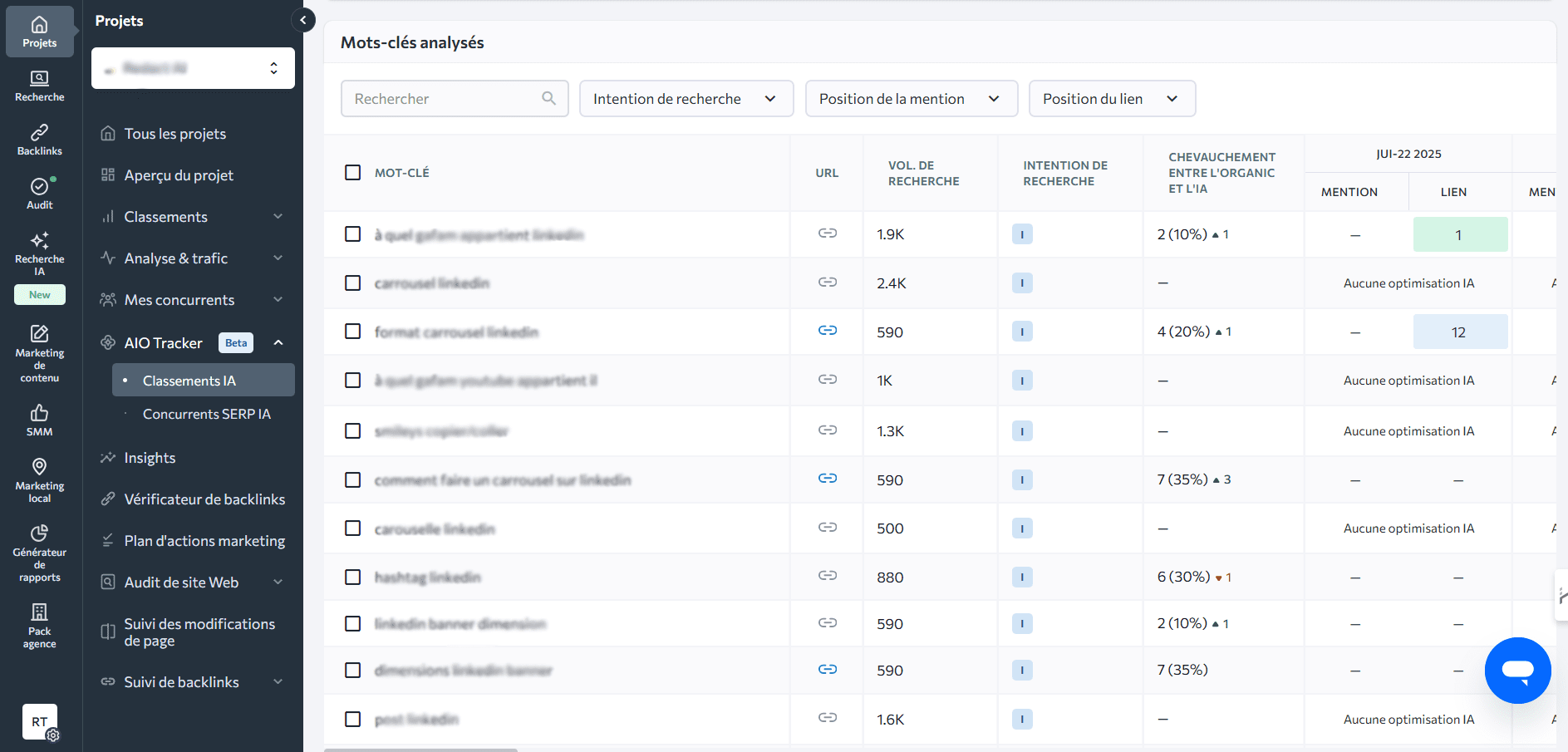The height and width of the screenshot is (752, 1568).
Task: Collapse the sidebar with arrow button
Action: coord(303,20)
